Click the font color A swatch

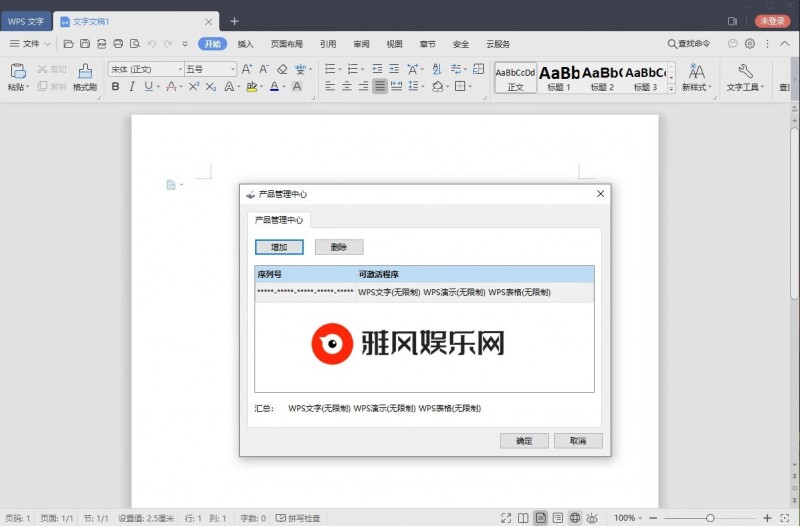(274, 86)
